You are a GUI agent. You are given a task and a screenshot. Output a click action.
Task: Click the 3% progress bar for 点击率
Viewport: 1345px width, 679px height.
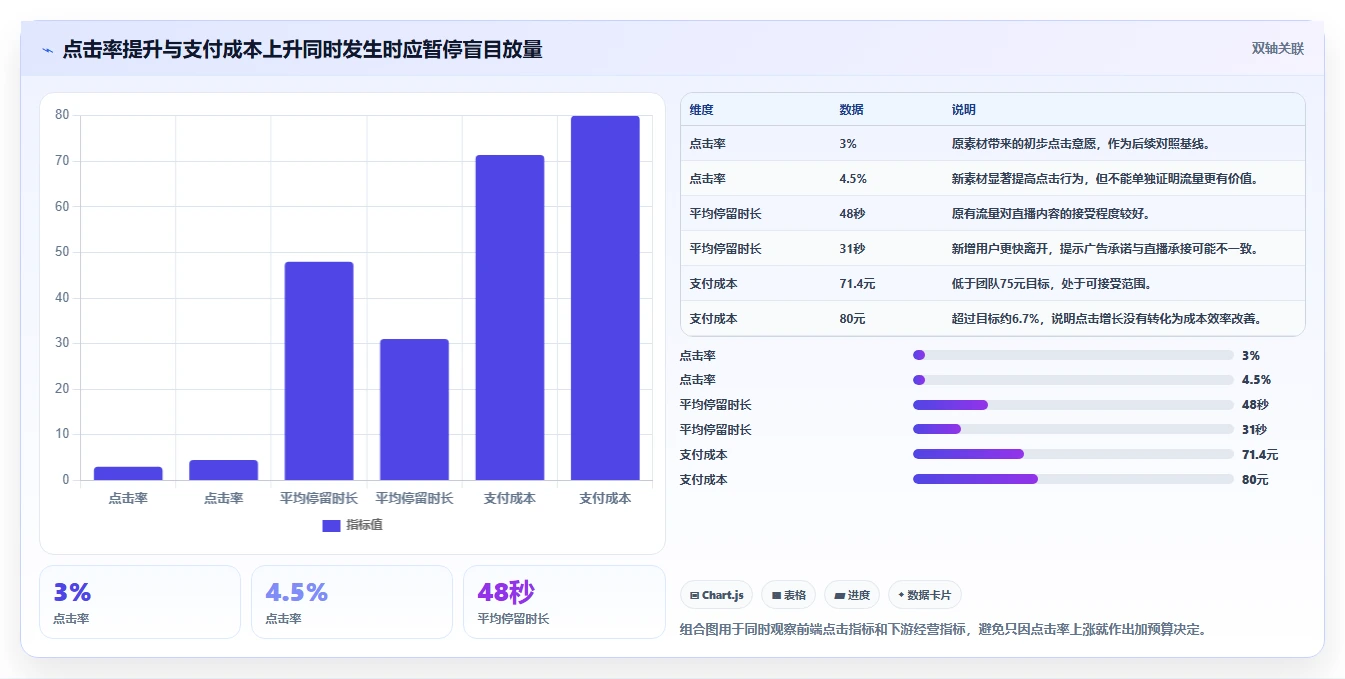(1073, 355)
